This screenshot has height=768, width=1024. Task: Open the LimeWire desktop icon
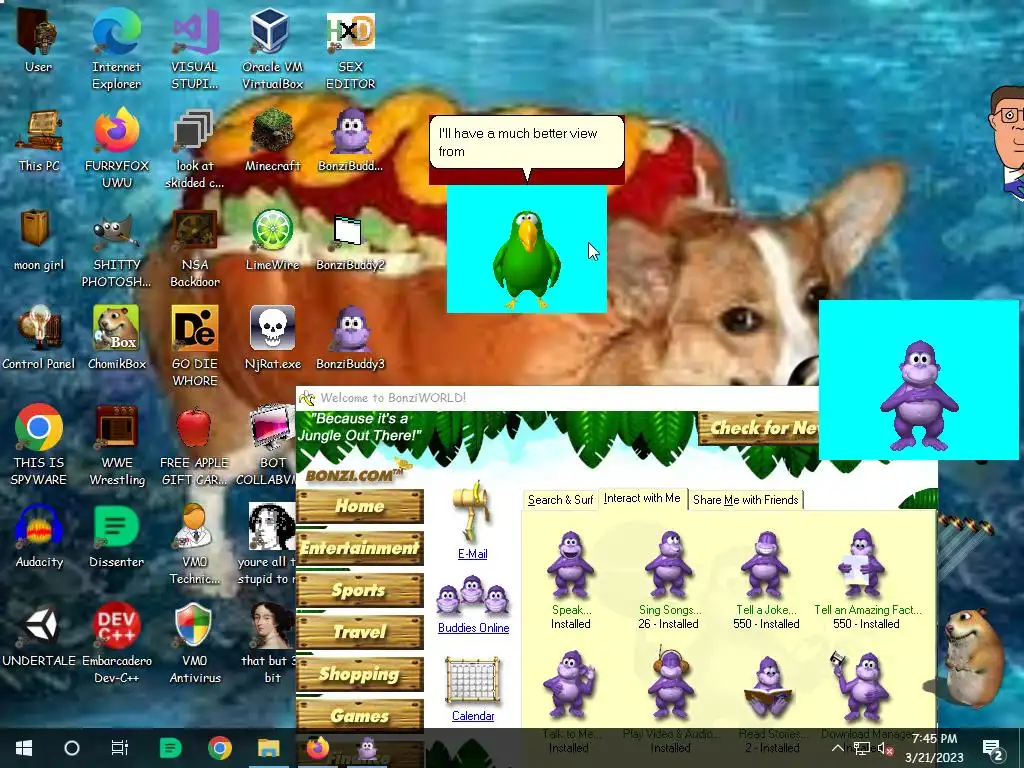click(x=272, y=240)
